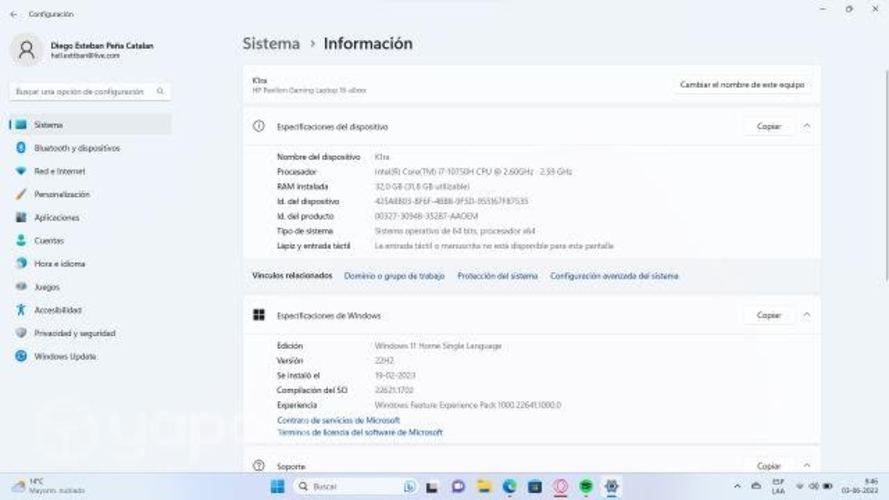Viewport: 889px width, 500px height.
Task: Collapse Especificaciones de Windows section
Action: (x=807, y=315)
